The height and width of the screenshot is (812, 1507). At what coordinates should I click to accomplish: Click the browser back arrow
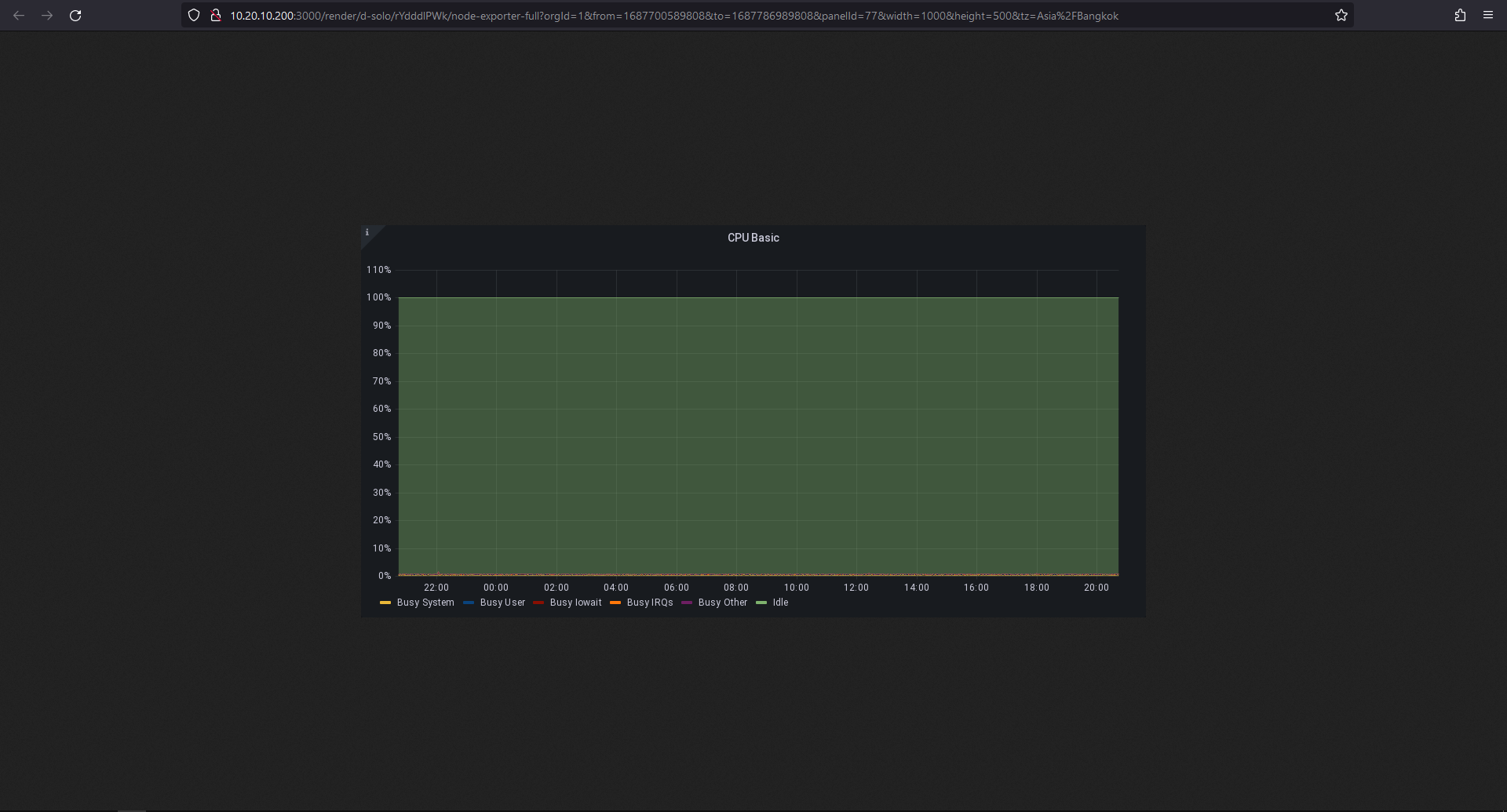pos(19,16)
